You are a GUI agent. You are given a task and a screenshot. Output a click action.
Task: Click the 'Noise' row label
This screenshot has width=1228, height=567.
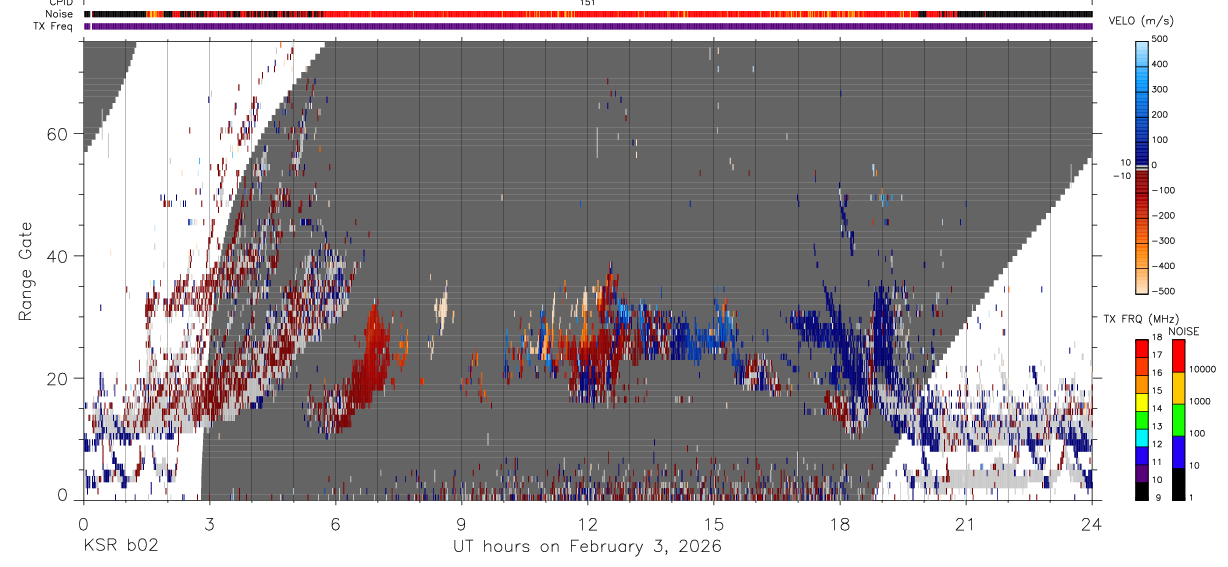pyautogui.click(x=60, y=14)
